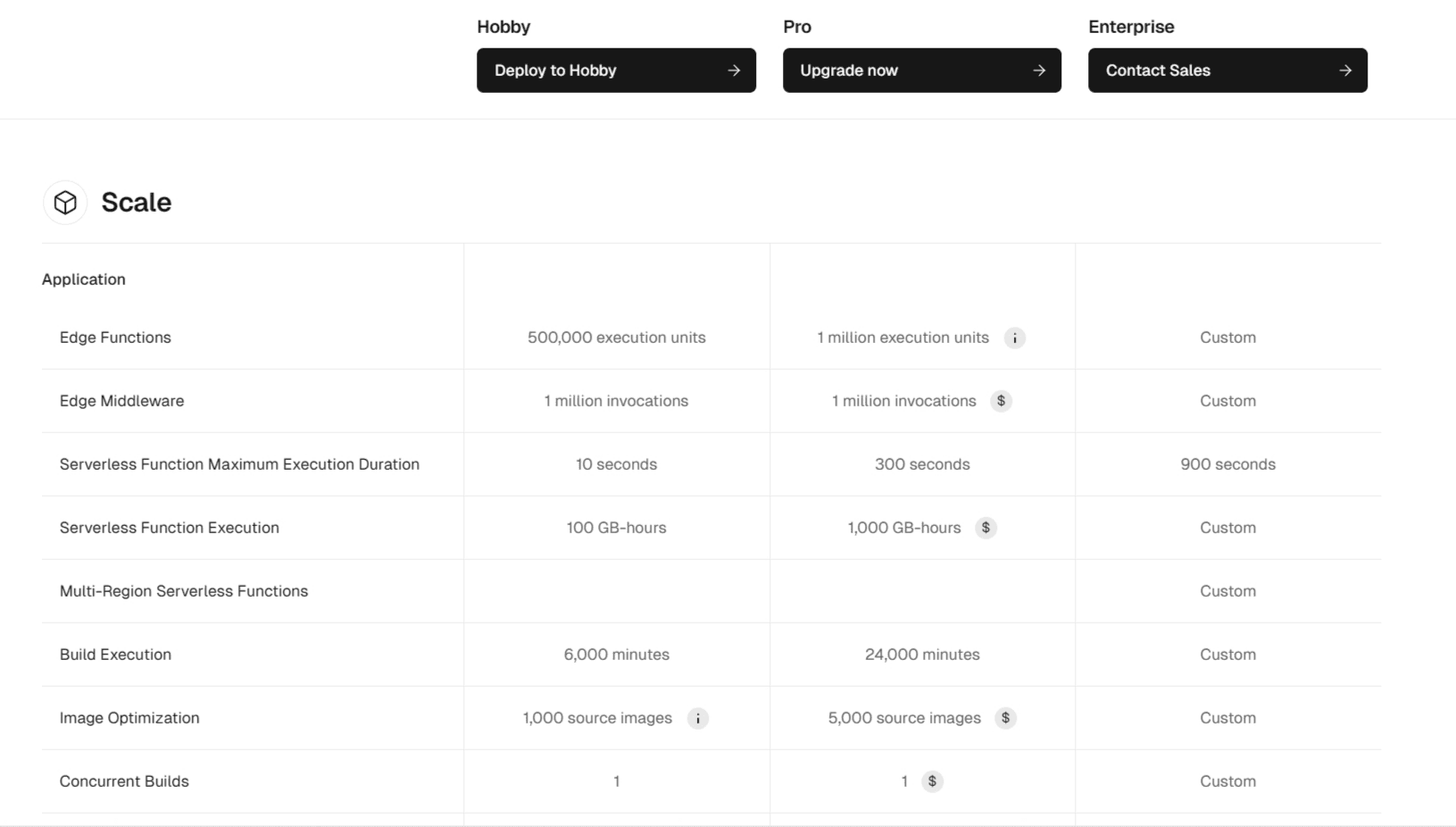Viewport: 1456px width, 827px height.
Task: Select the Pro plan header
Action: (x=795, y=27)
